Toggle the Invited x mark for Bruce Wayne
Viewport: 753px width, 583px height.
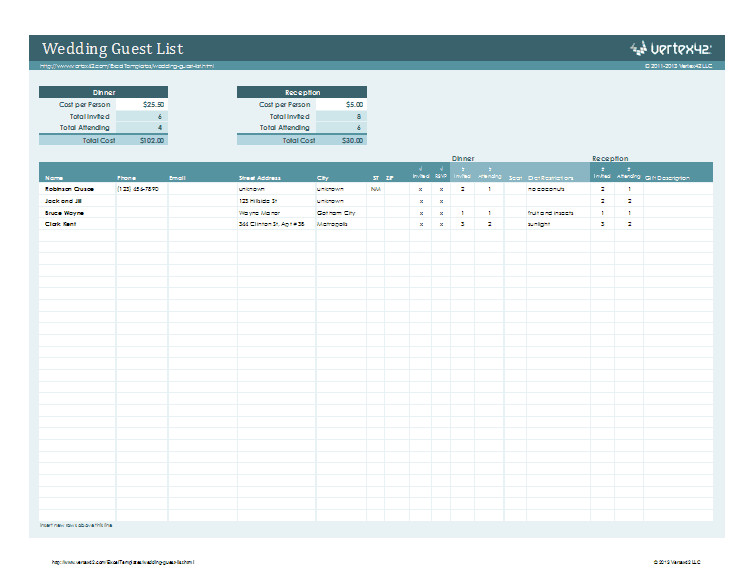[421, 212]
